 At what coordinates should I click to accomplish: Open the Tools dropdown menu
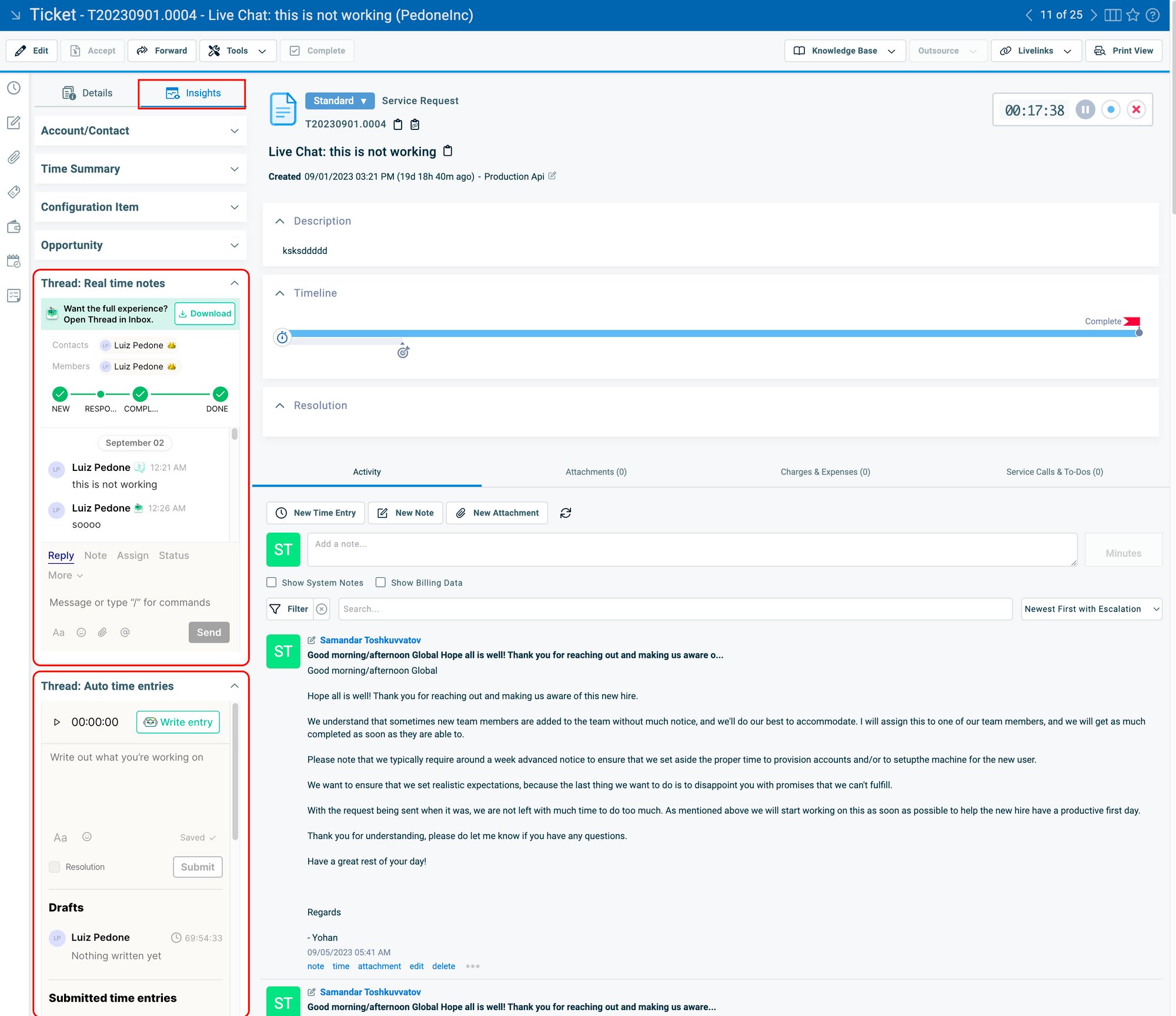[x=238, y=51]
